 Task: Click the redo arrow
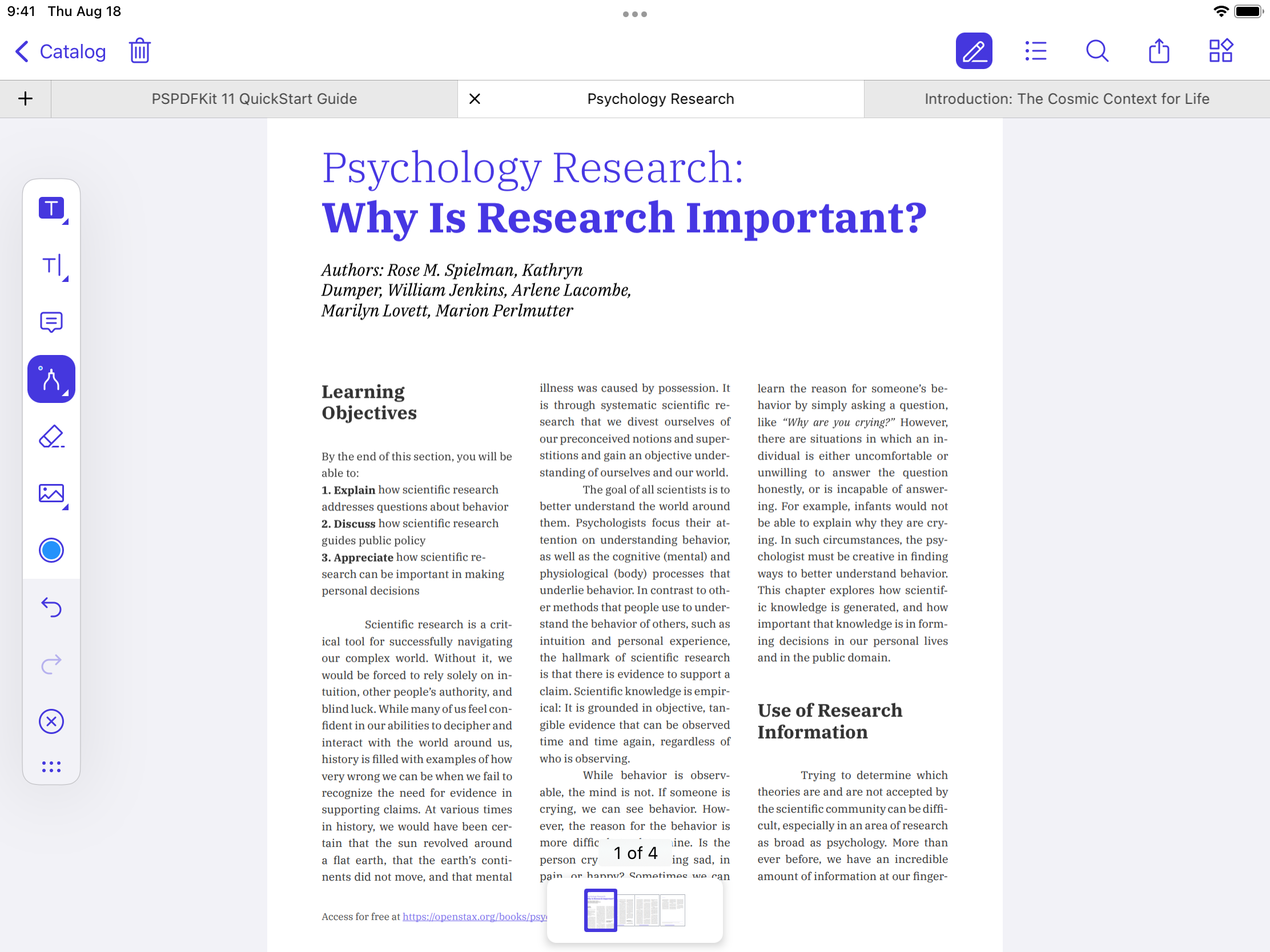pyautogui.click(x=51, y=664)
